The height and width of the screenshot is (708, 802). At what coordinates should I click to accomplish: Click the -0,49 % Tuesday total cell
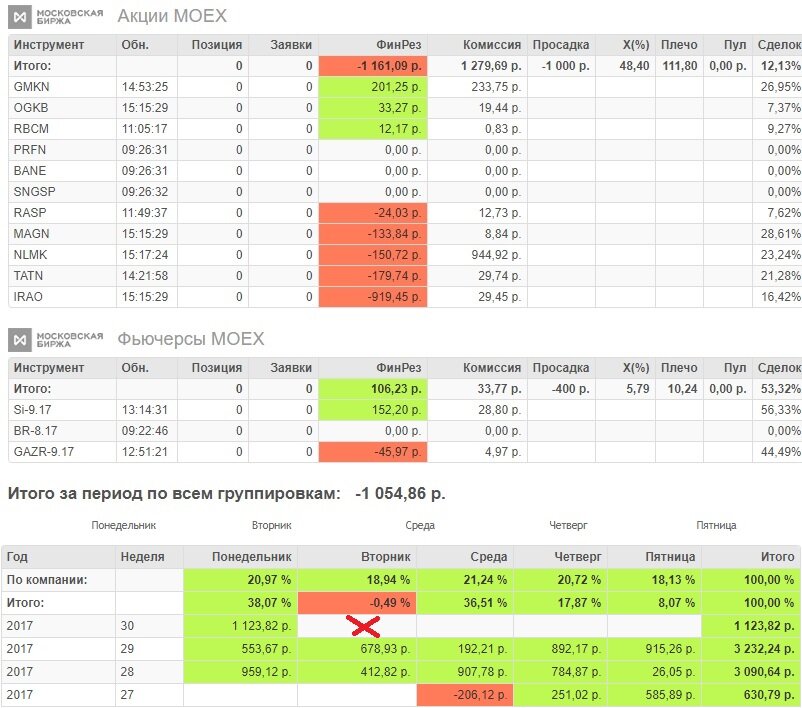point(357,603)
